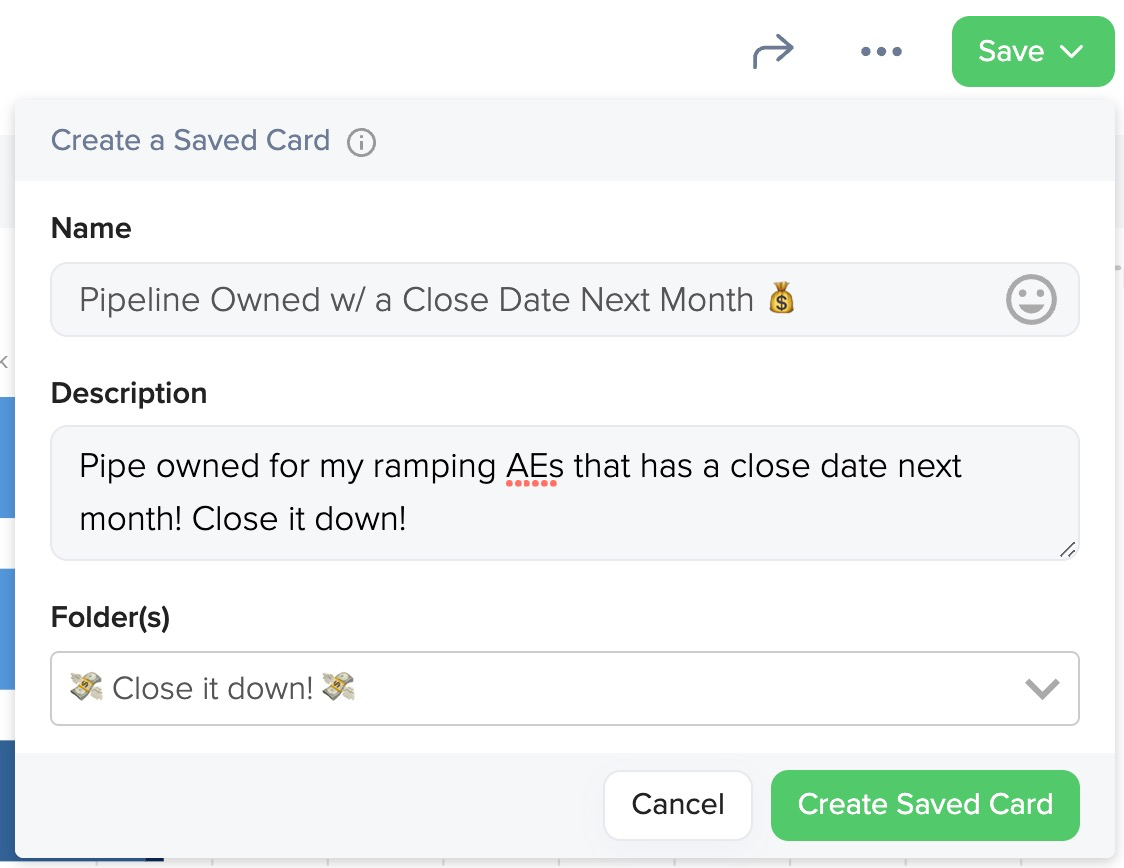Click the flying money emoji before Close it down!
Viewport: 1124px width, 868px height.
[86, 687]
